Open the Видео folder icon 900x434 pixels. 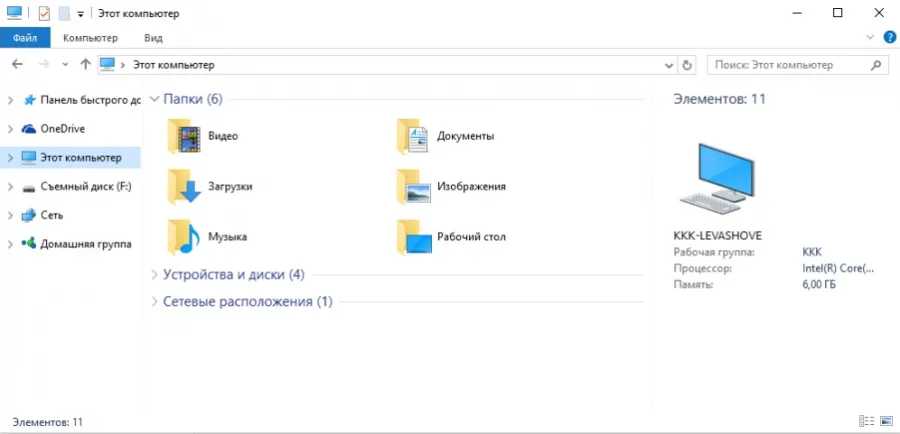(184, 136)
